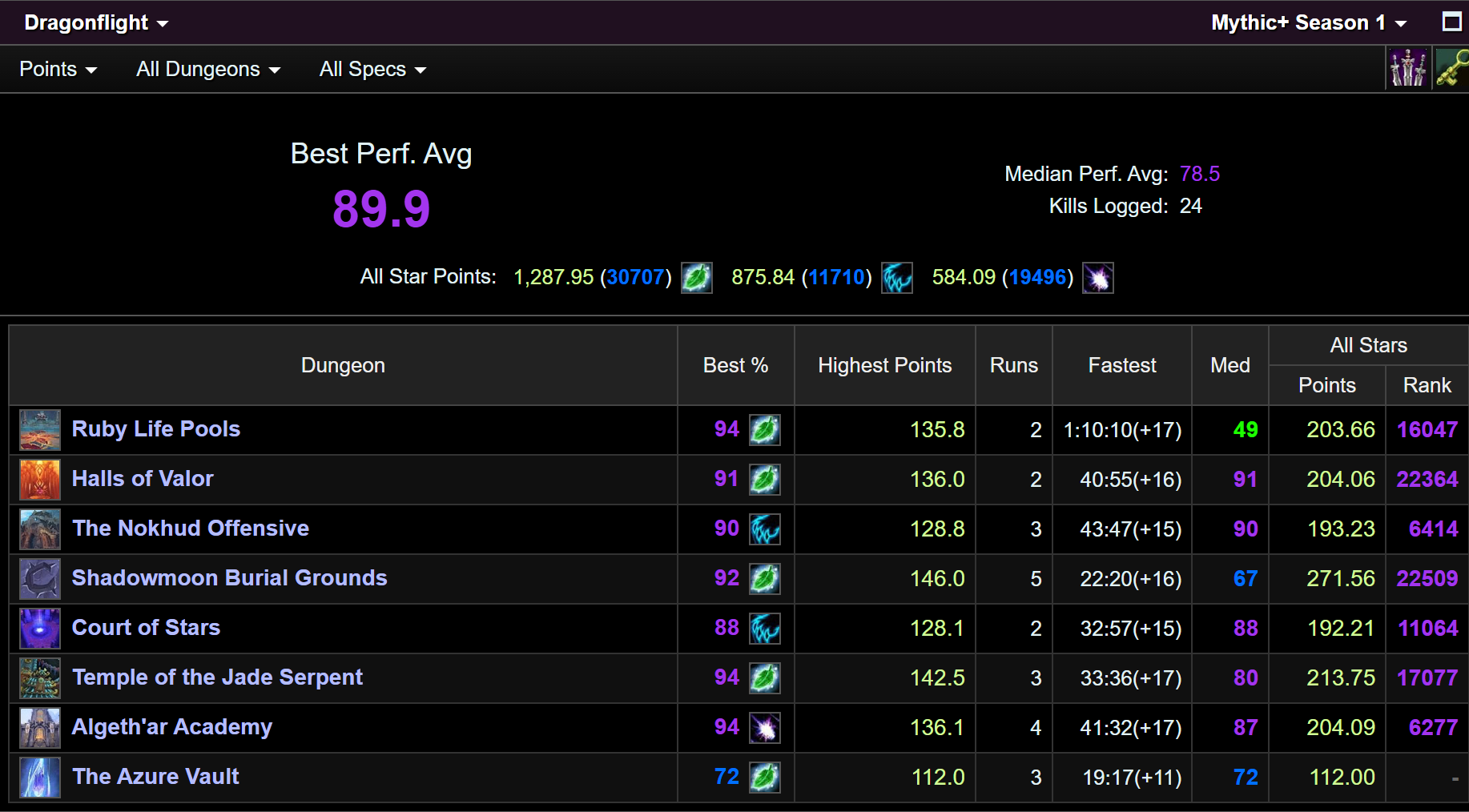
Task: Click the Azure Vault dungeon thumbnail
Action: (40, 778)
